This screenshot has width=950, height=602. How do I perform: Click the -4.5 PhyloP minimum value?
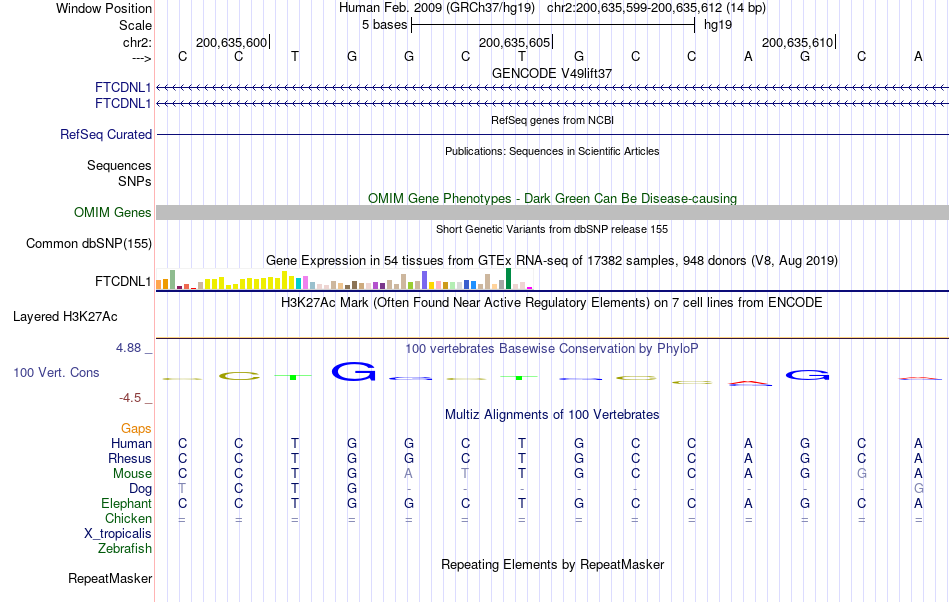pyautogui.click(x=130, y=398)
